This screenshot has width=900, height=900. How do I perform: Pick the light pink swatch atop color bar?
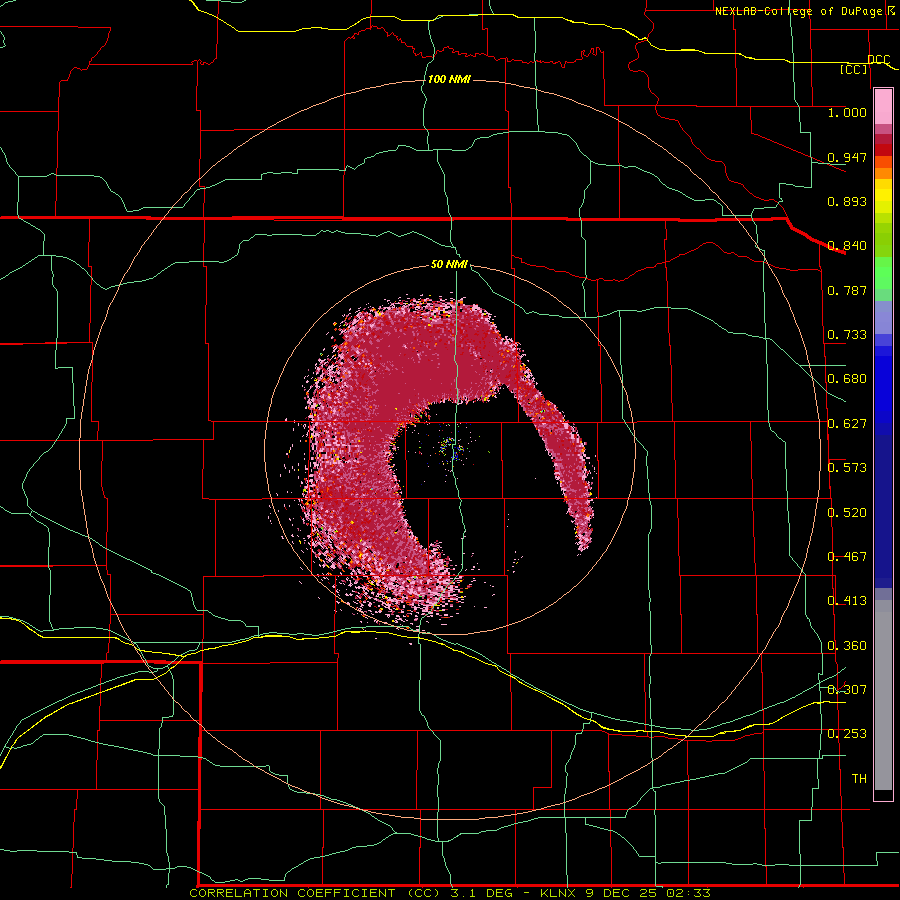click(883, 107)
